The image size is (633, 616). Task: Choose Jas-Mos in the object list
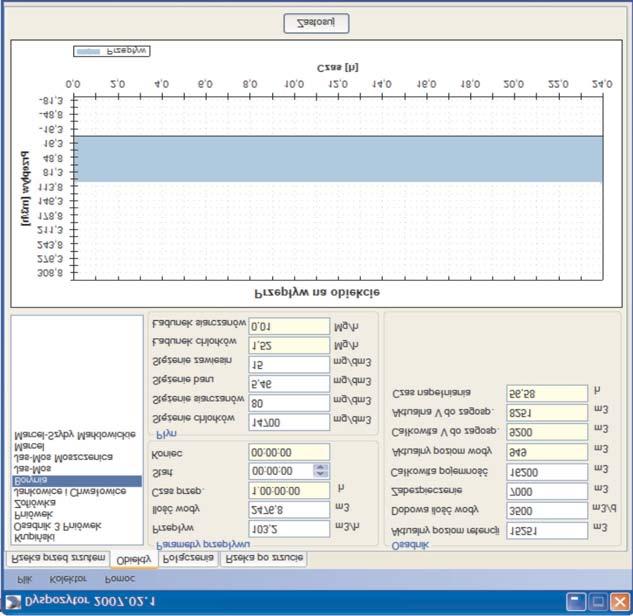[32, 469]
